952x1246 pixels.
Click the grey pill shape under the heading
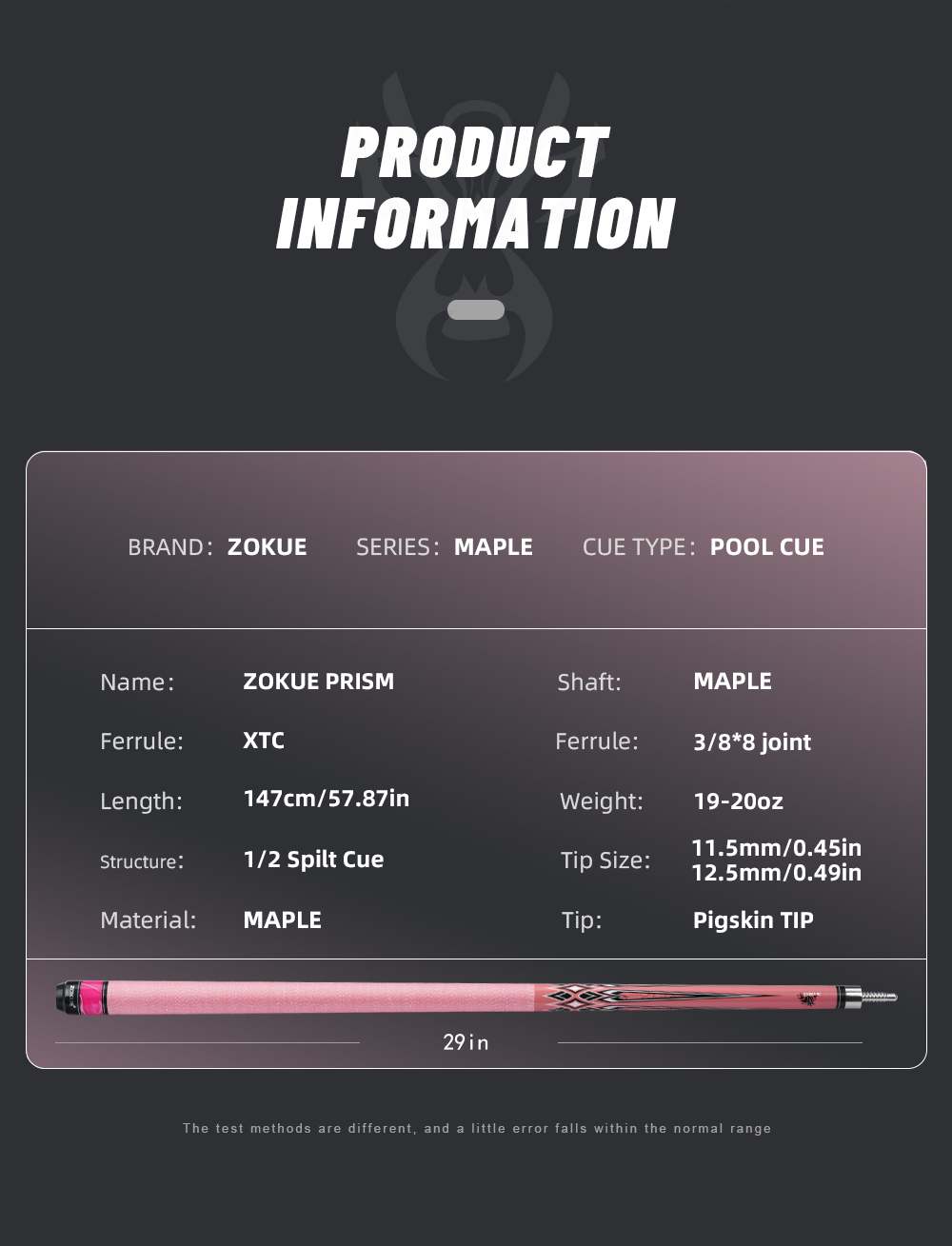[475, 309]
